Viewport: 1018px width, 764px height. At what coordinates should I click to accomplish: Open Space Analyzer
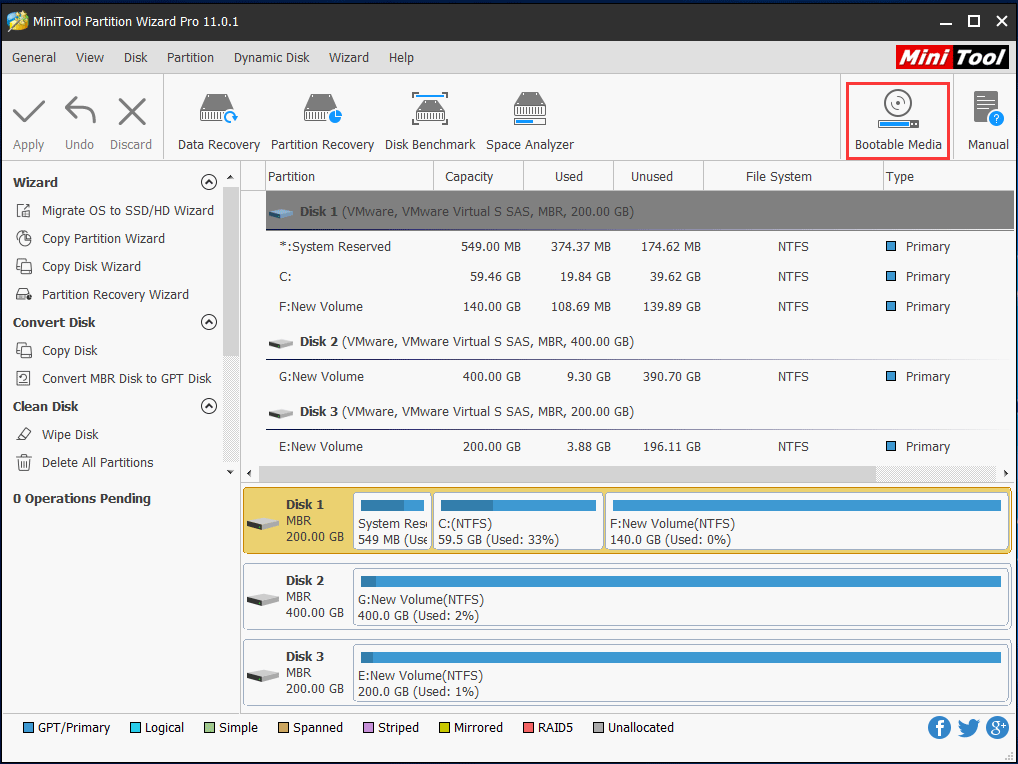(530, 122)
